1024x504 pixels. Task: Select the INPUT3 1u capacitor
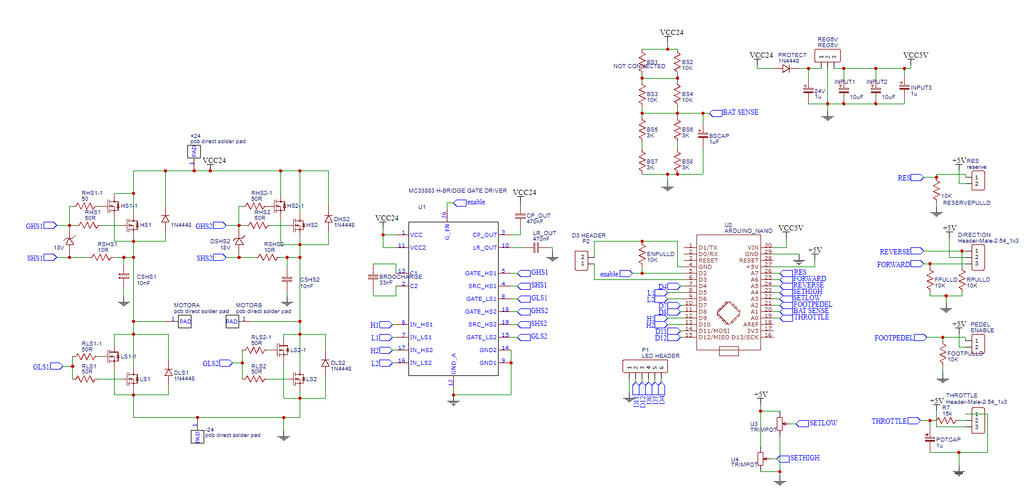coord(904,87)
